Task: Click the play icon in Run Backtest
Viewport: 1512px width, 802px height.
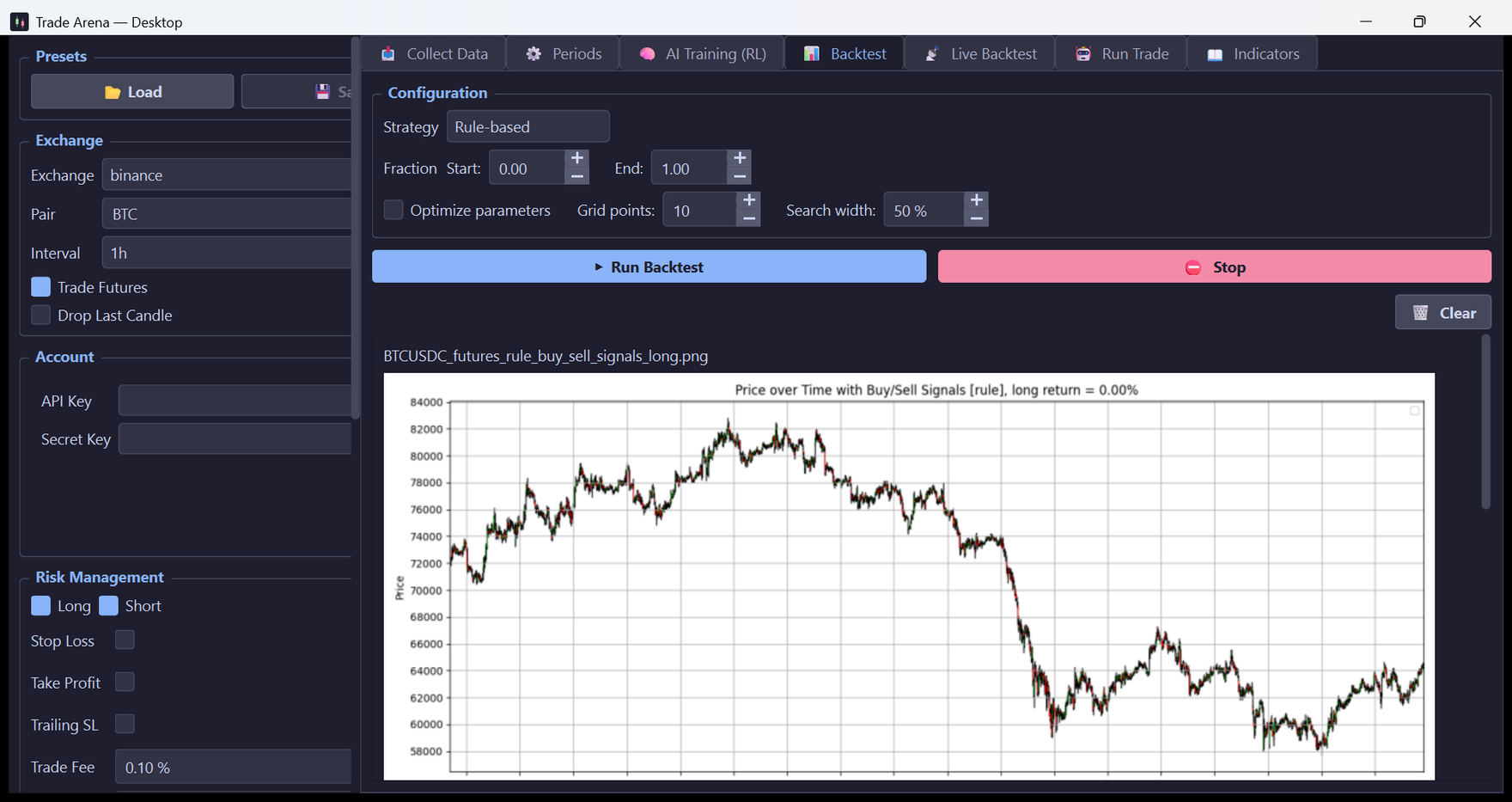Action: click(599, 267)
